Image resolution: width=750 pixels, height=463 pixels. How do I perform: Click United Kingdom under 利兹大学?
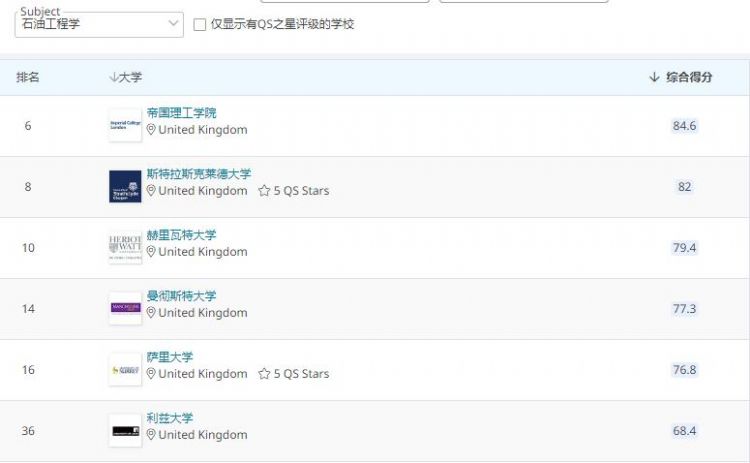click(x=203, y=435)
